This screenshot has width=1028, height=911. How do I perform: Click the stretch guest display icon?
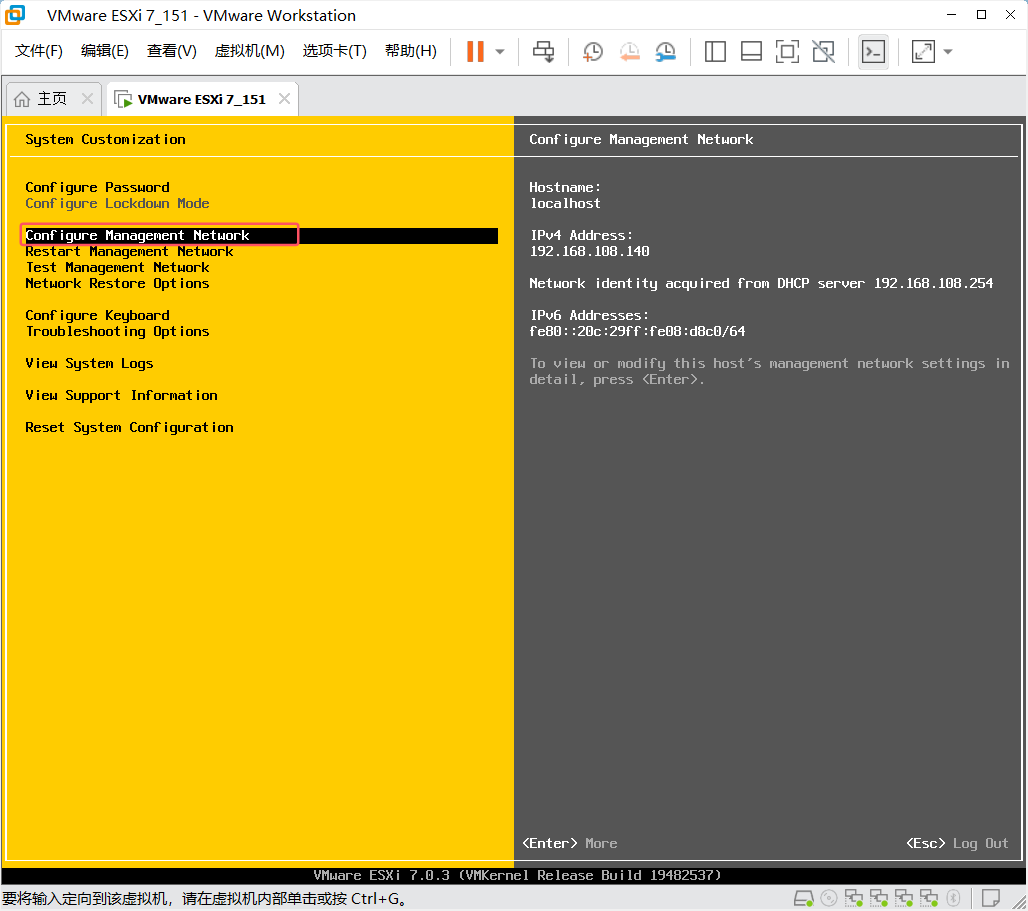point(923,51)
